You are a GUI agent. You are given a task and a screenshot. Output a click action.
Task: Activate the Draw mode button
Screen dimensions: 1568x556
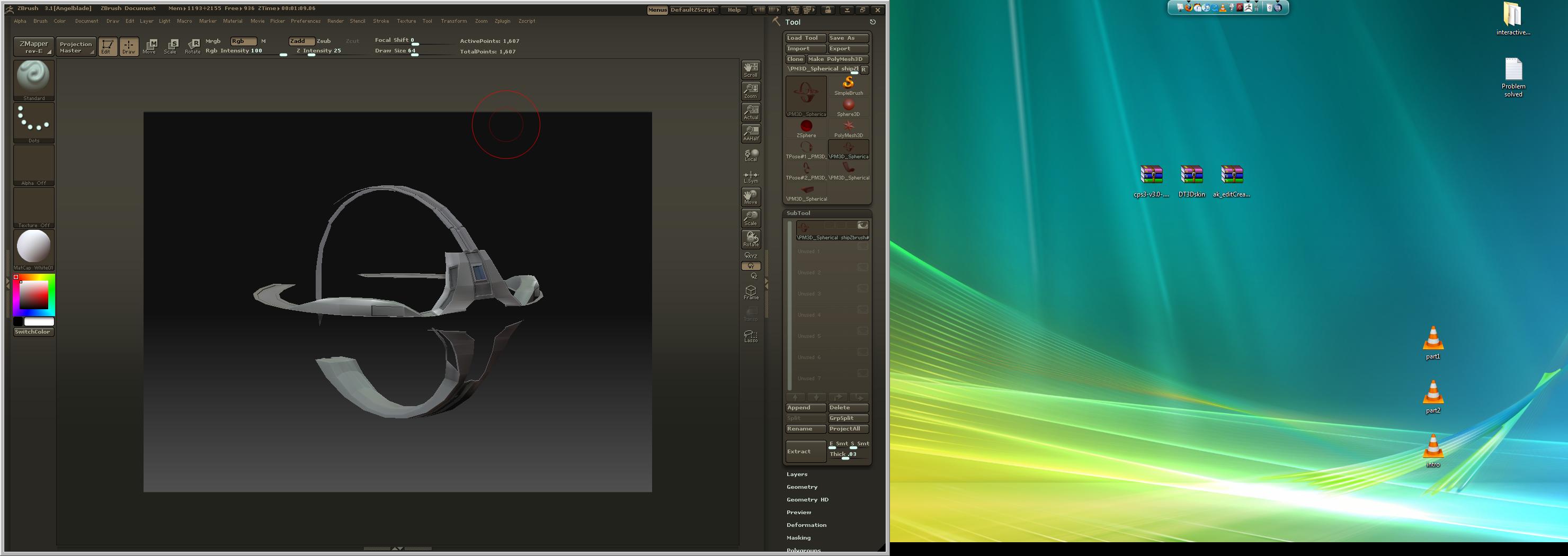[x=129, y=46]
